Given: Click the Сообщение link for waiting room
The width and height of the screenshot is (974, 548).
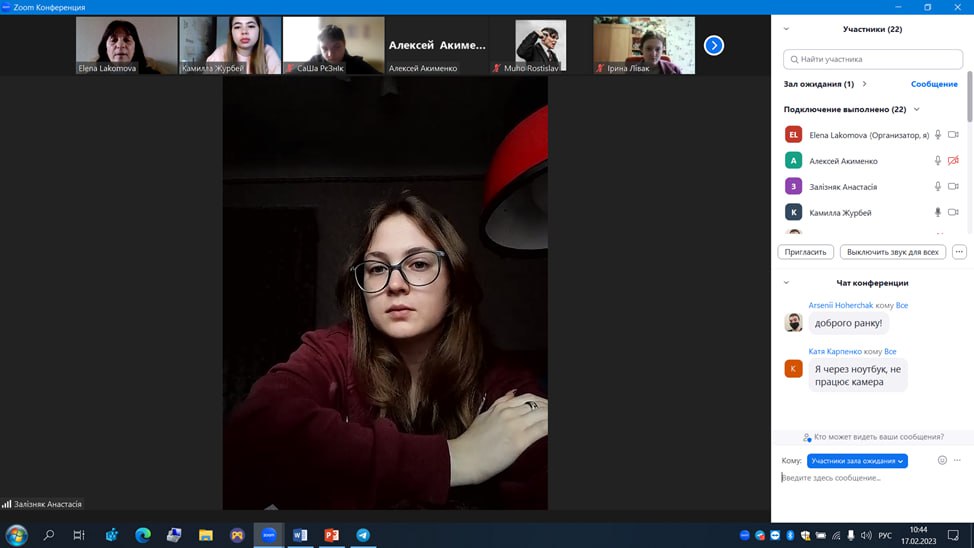Looking at the screenshot, I should click(933, 84).
